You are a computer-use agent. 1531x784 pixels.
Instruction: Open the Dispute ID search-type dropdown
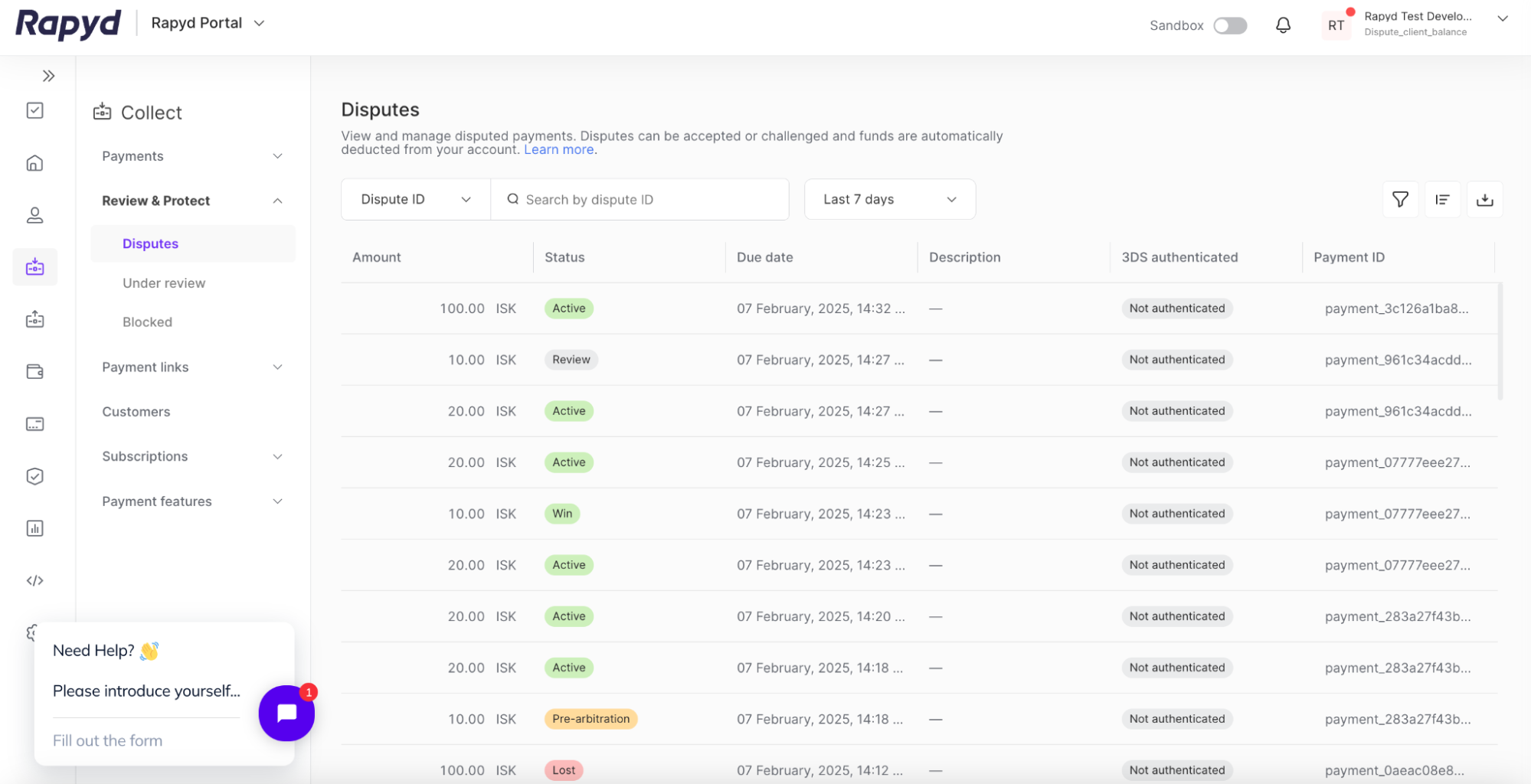pyautogui.click(x=415, y=200)
